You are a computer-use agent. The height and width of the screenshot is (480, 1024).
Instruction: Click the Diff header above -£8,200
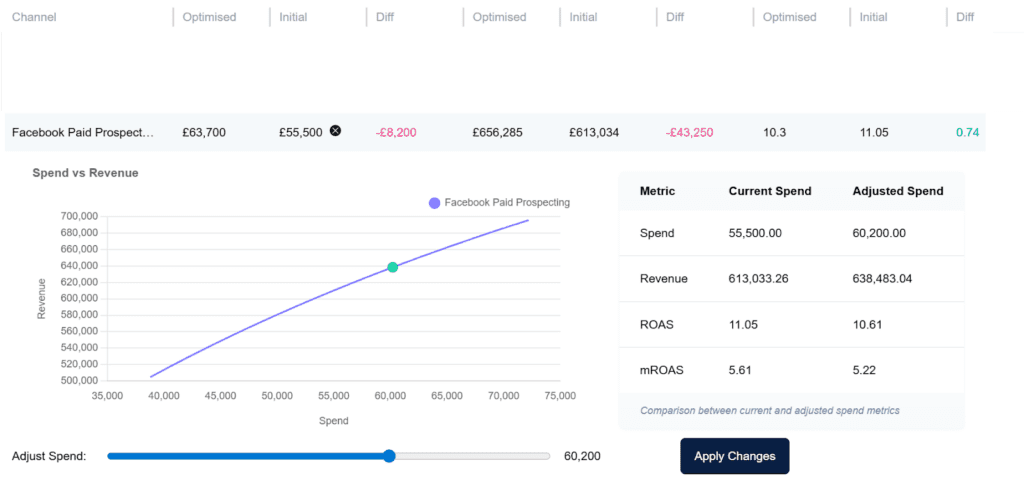point(385,17)
